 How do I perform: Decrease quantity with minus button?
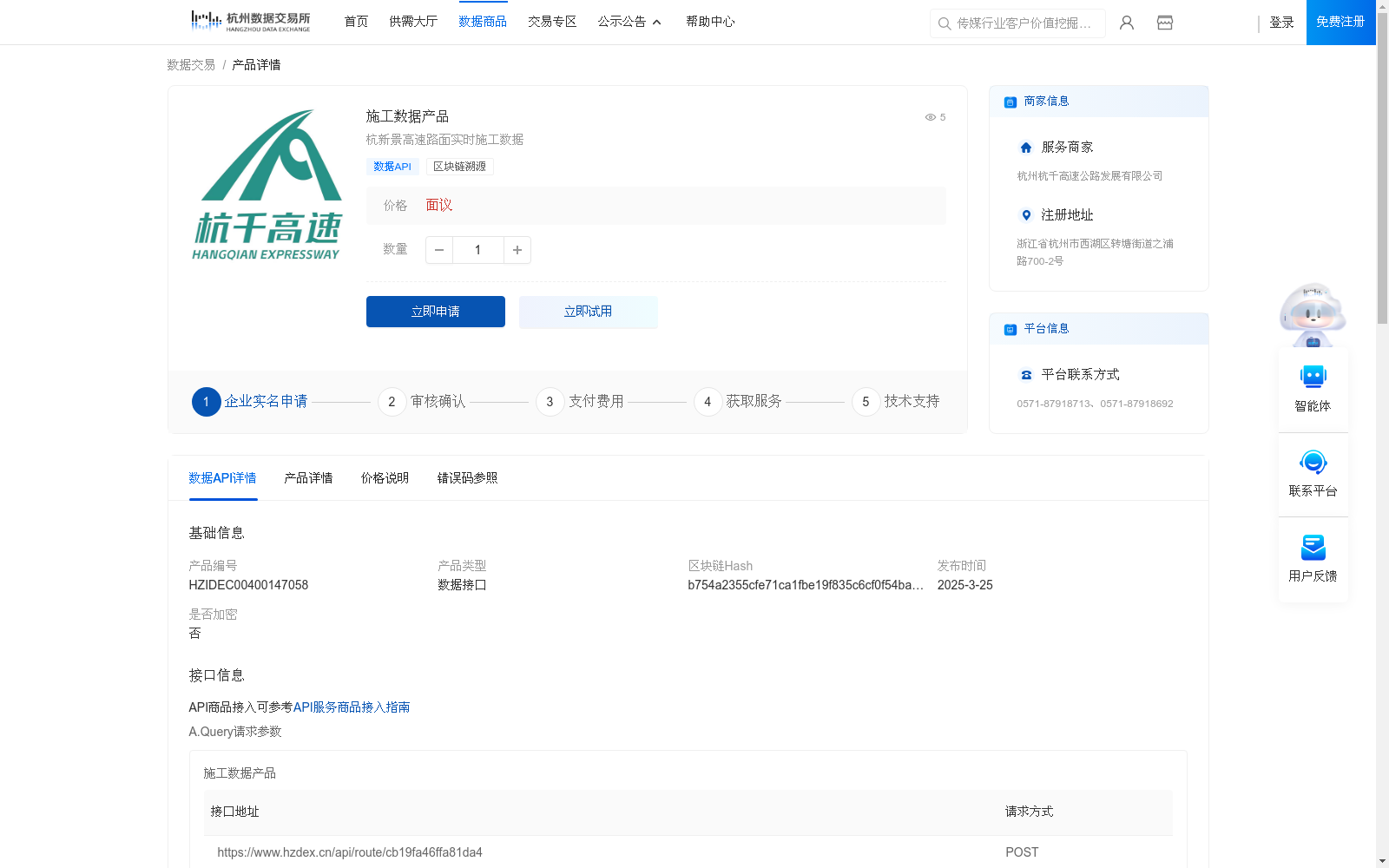point(439,250)
